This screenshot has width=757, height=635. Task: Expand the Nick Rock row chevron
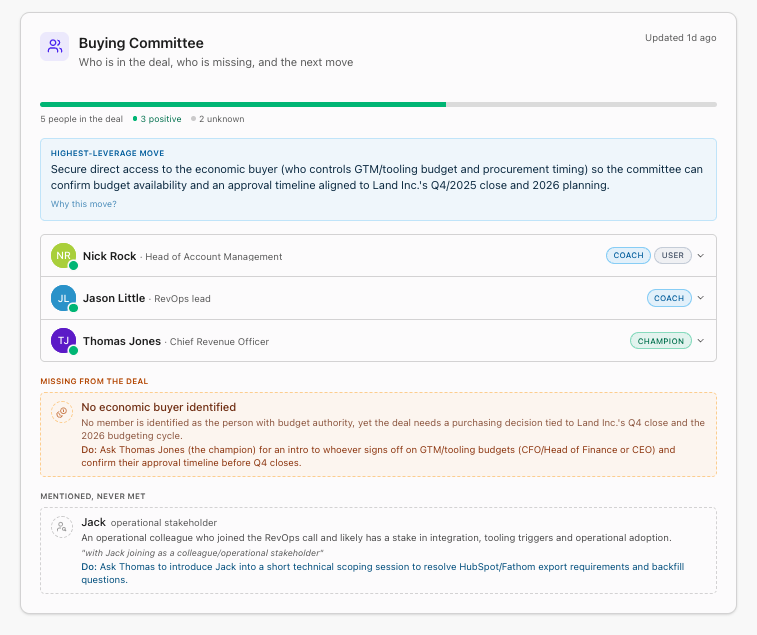701,255
